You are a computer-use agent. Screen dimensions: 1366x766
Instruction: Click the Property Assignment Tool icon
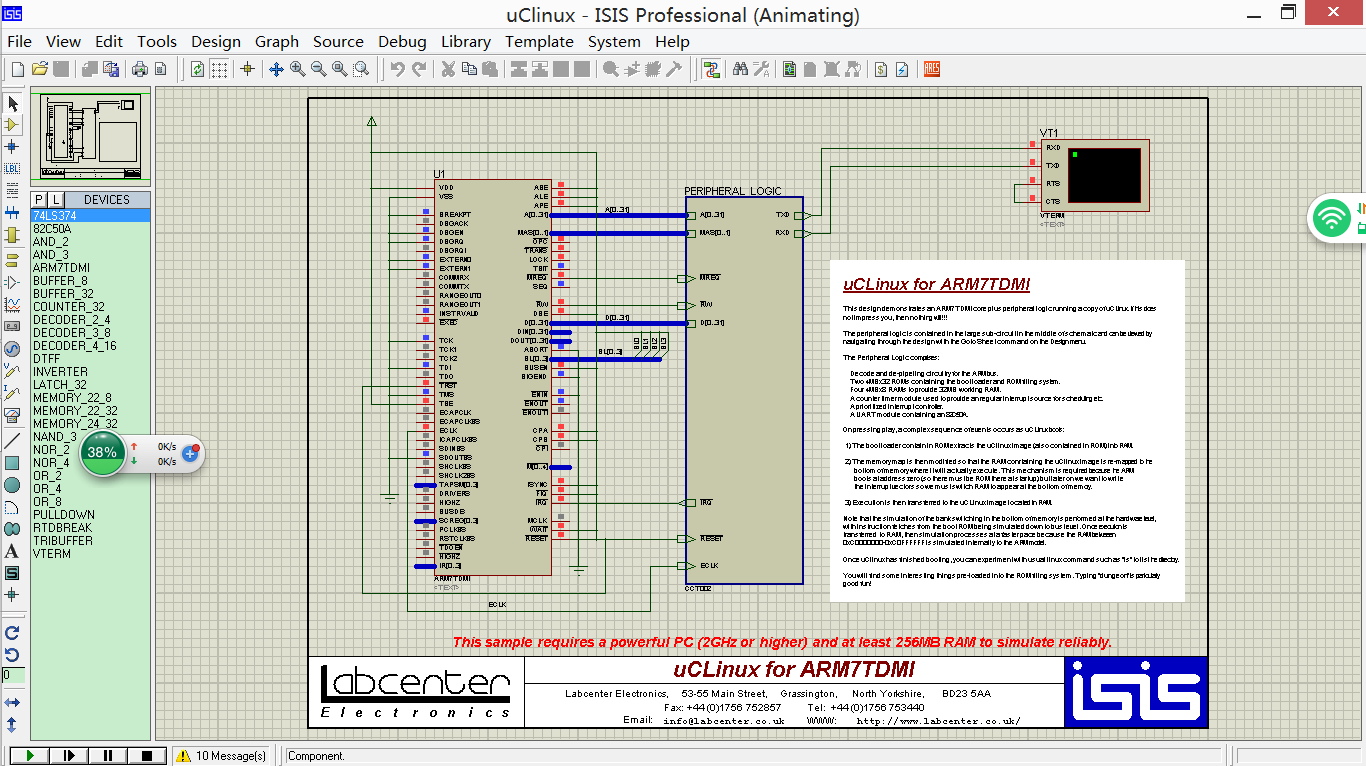pos(761,69)
